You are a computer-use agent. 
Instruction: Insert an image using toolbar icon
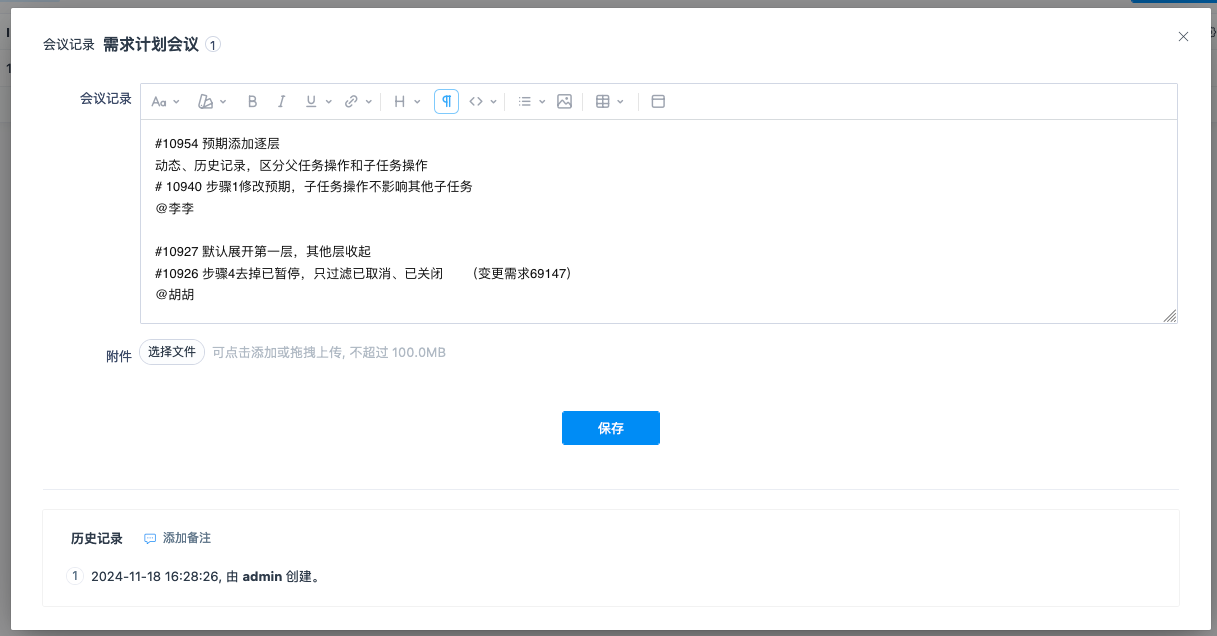click(564, 101)
